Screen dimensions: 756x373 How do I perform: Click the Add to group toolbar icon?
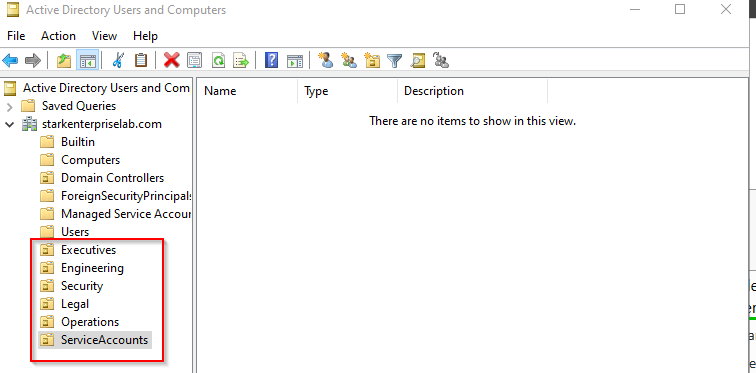(x=441, y=60)
